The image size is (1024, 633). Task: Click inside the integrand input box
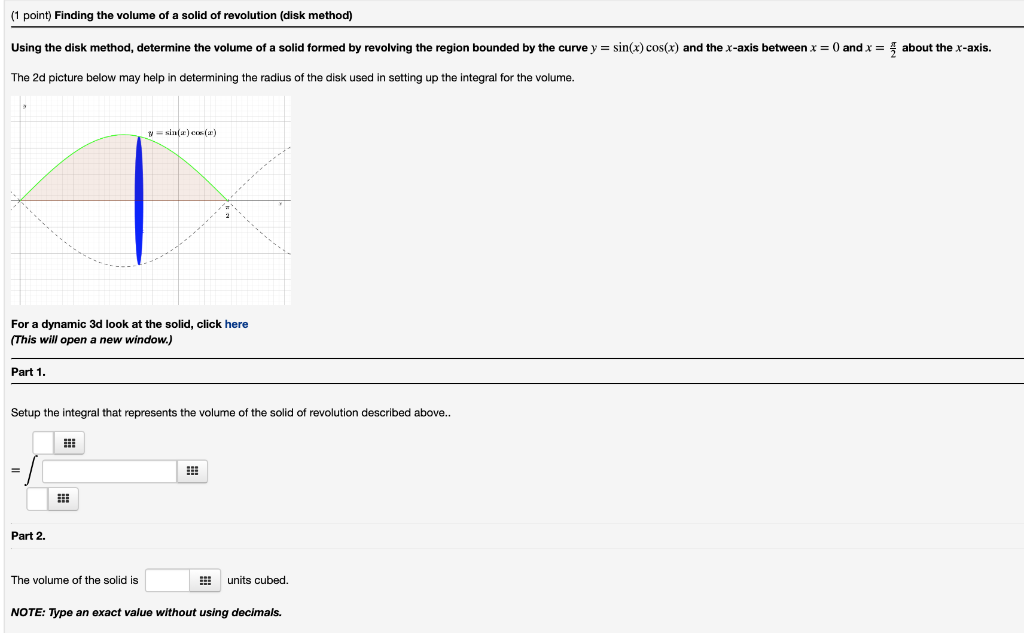(x=110, y=470)
